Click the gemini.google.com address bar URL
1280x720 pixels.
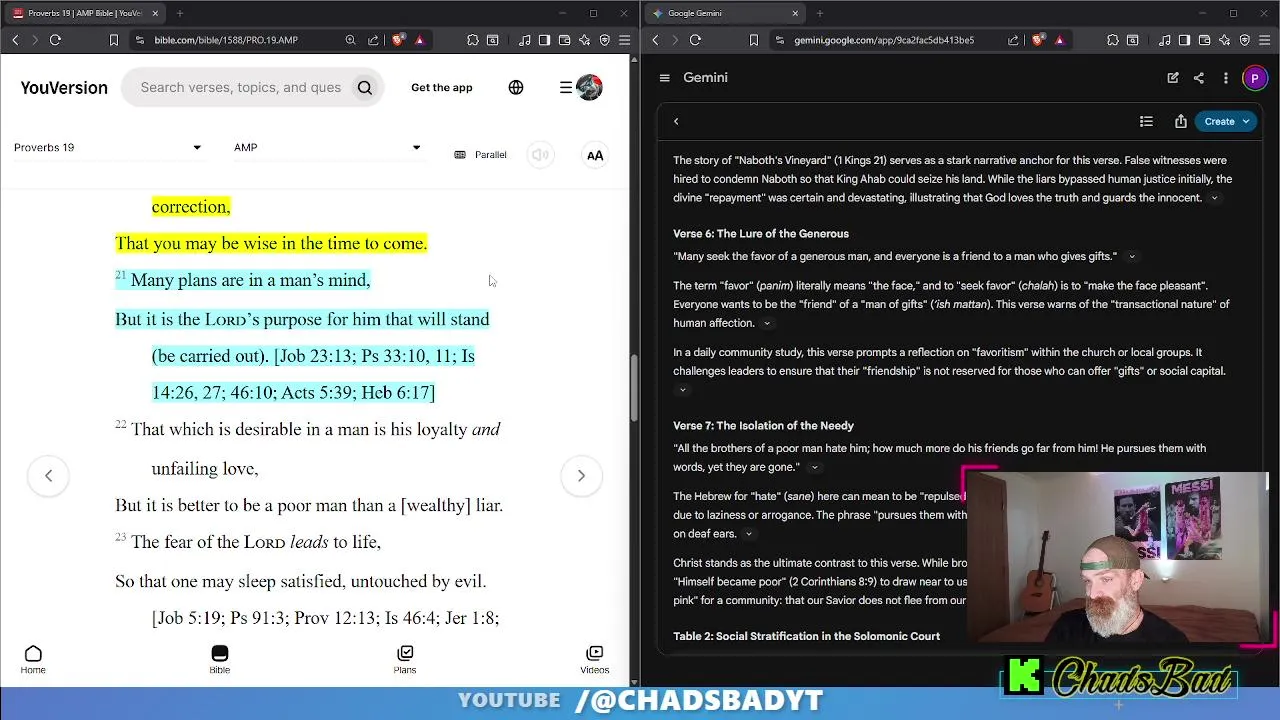884,40
